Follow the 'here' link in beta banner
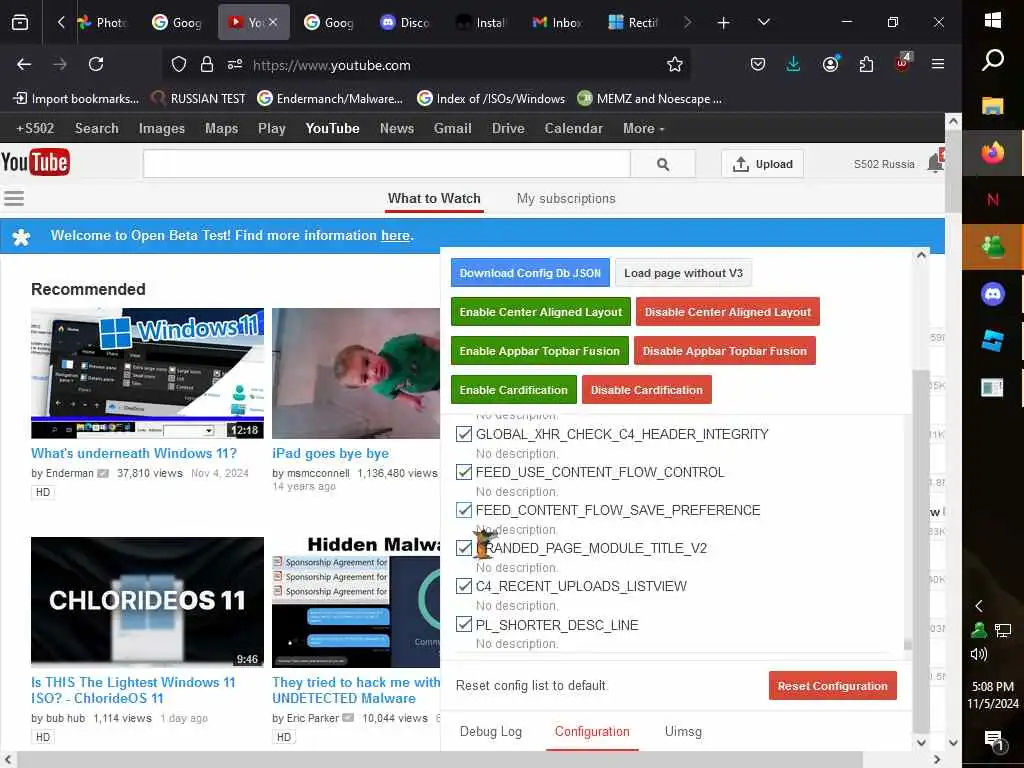1024x768 pixels. click(x=396, y=236)
